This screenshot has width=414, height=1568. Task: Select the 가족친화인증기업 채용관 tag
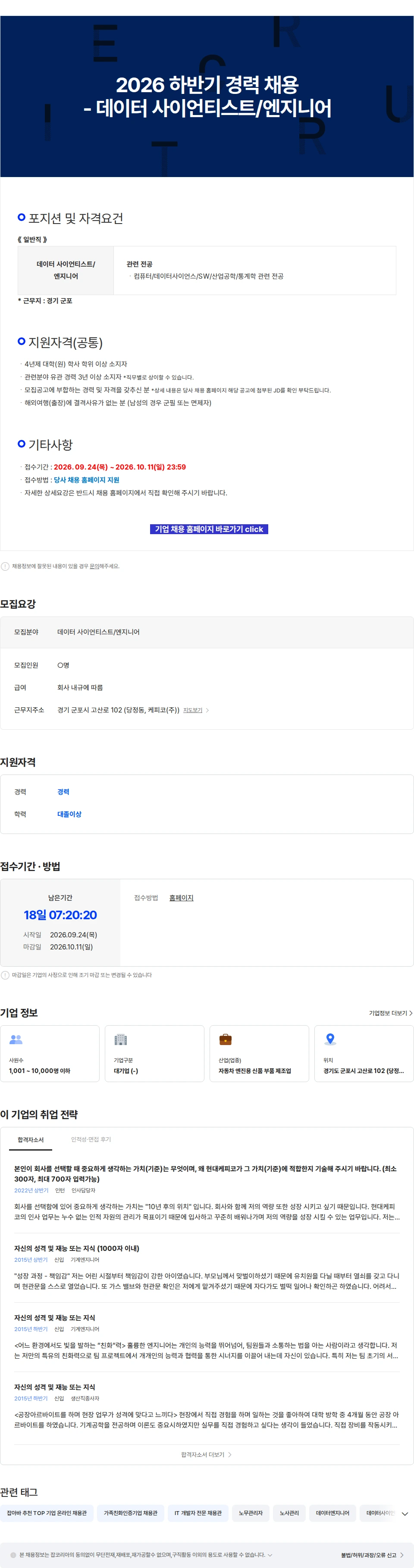(x=131, y=1512)
